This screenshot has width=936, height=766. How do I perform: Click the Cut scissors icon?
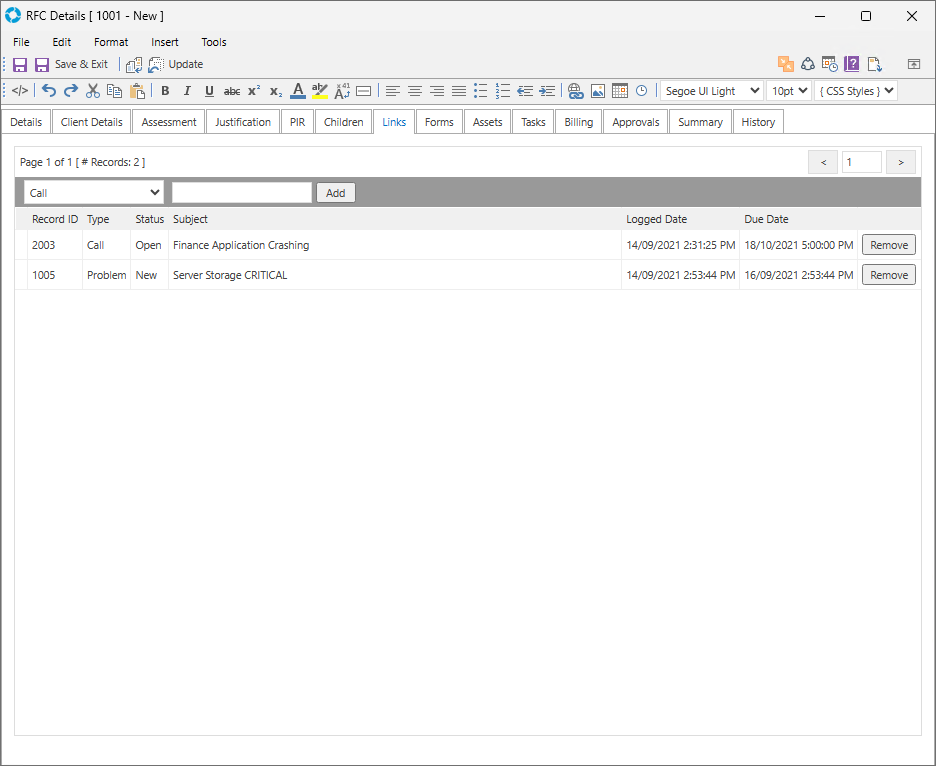pos(93,91)
